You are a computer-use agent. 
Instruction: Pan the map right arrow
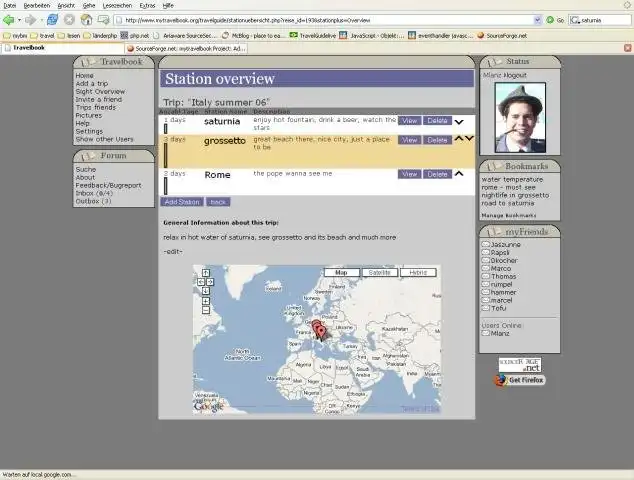point(210,282)
